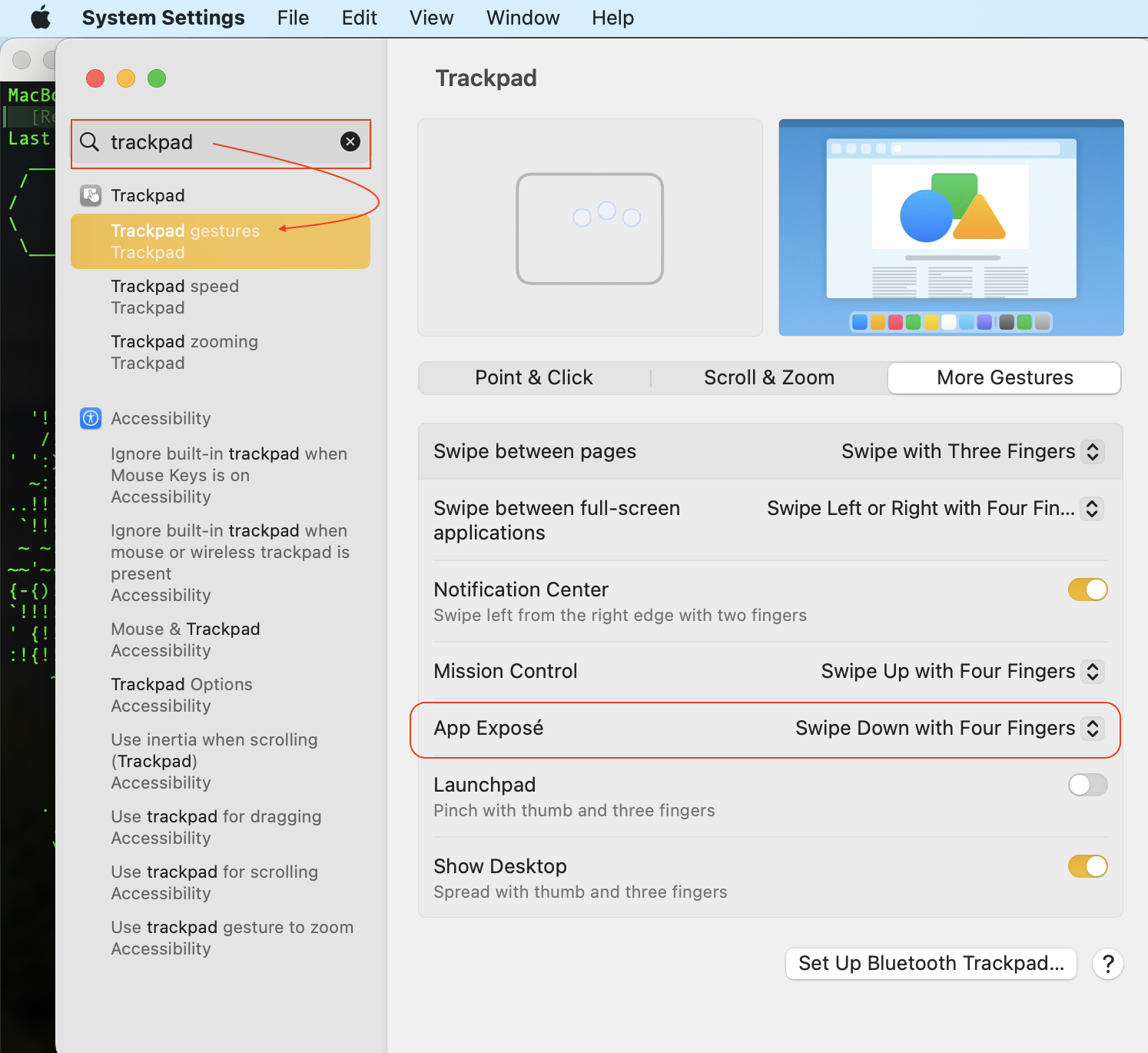1148x1053 pixels.
Task: Close the System Settings window
Action: click(x=95, y=78)
